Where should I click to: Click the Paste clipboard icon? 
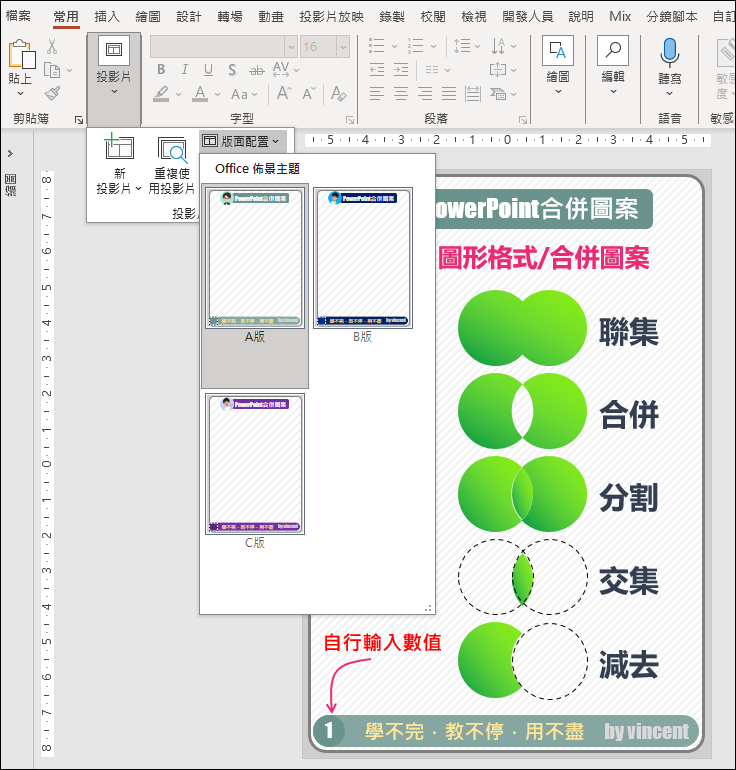click(22, 54)
